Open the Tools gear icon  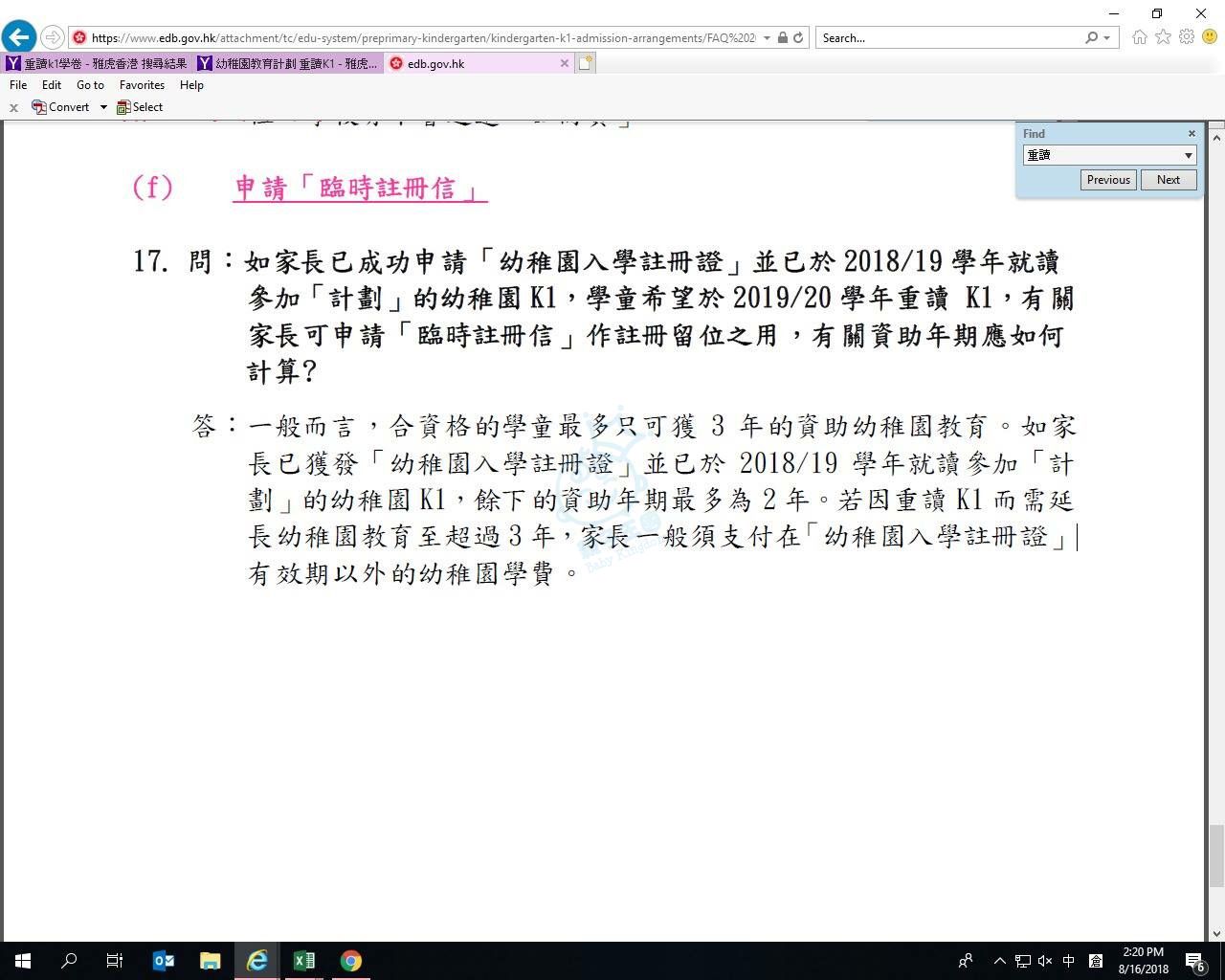pos(1187,37)
